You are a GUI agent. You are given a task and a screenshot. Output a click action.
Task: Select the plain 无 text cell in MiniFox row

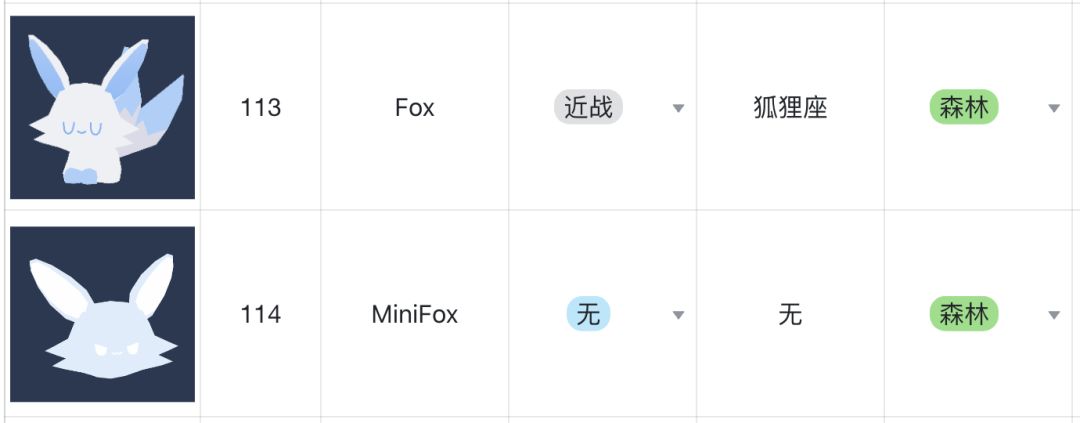[x=790, y=315]
